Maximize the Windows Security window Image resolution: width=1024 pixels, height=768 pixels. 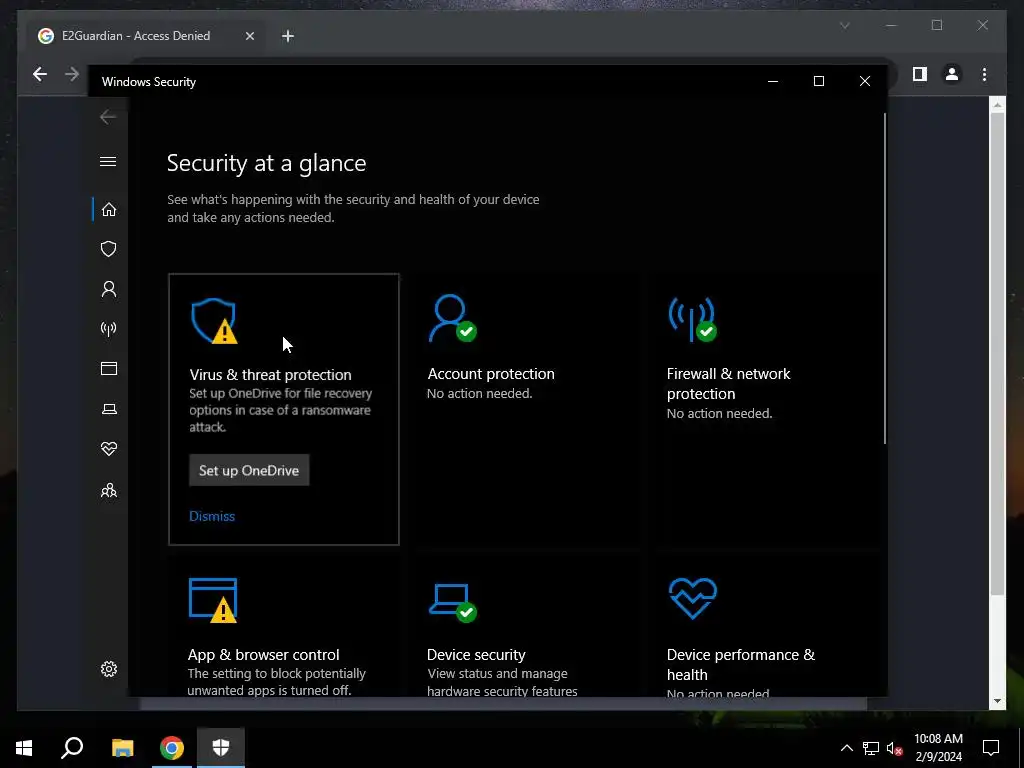click(819, 81)
